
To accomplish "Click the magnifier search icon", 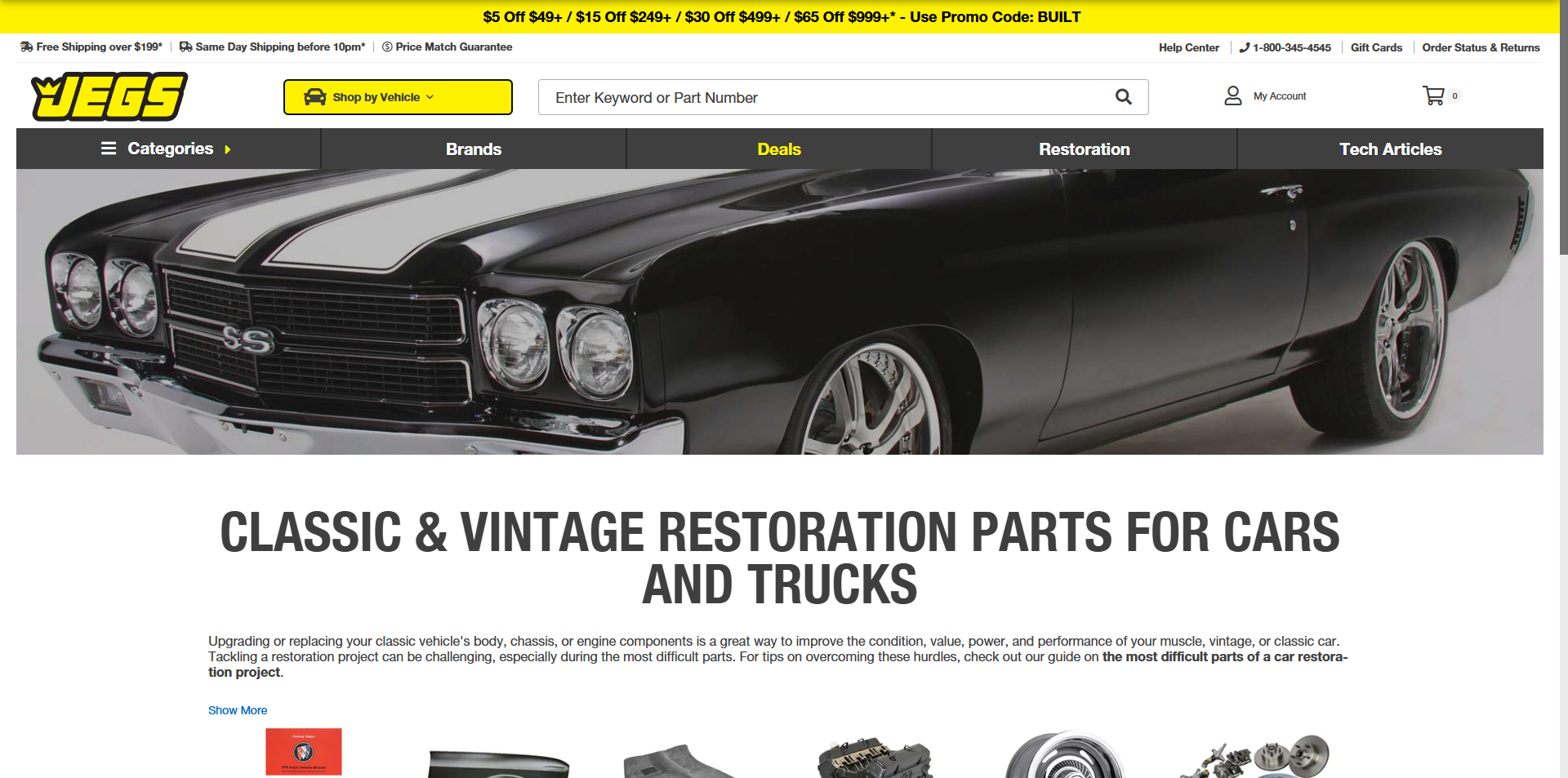I will click(x=1124, y=97).
